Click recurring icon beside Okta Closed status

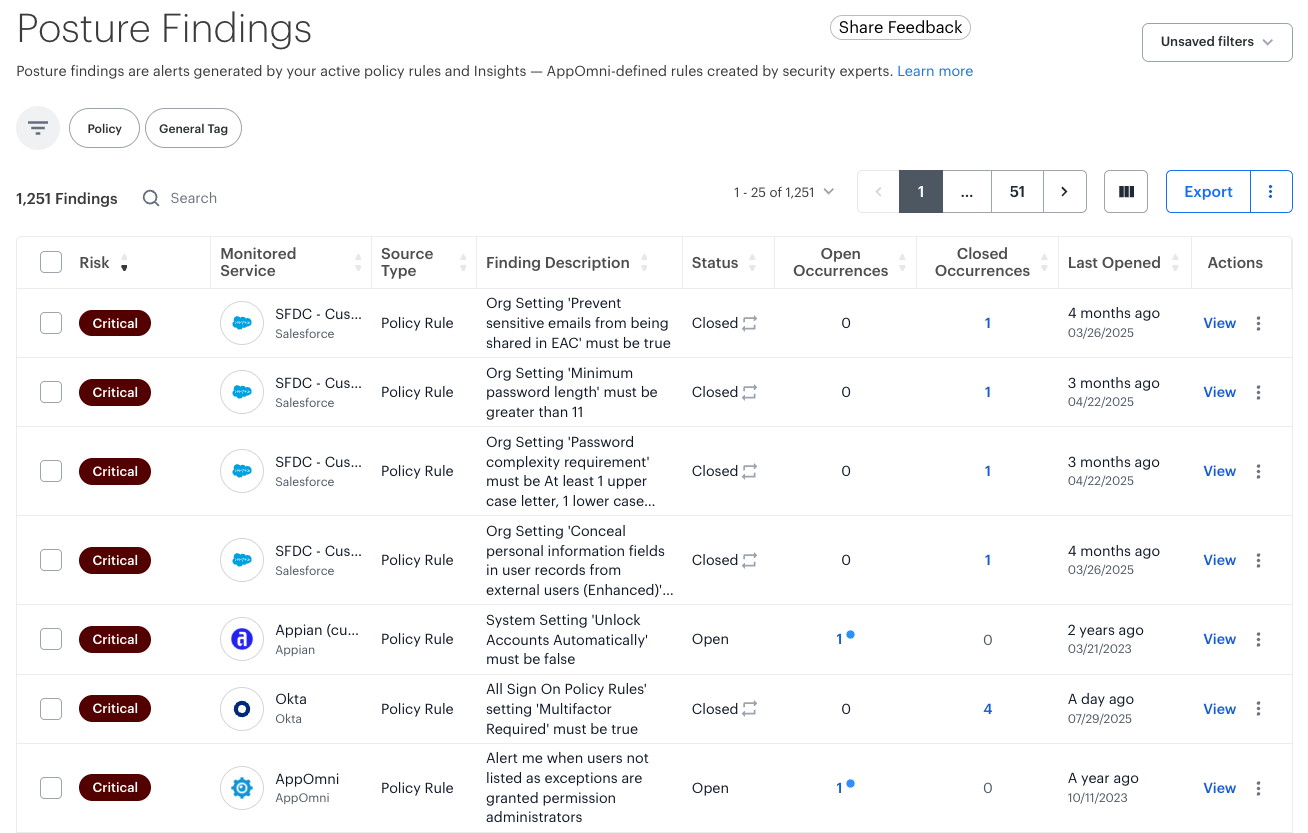(x=750, y=709)
